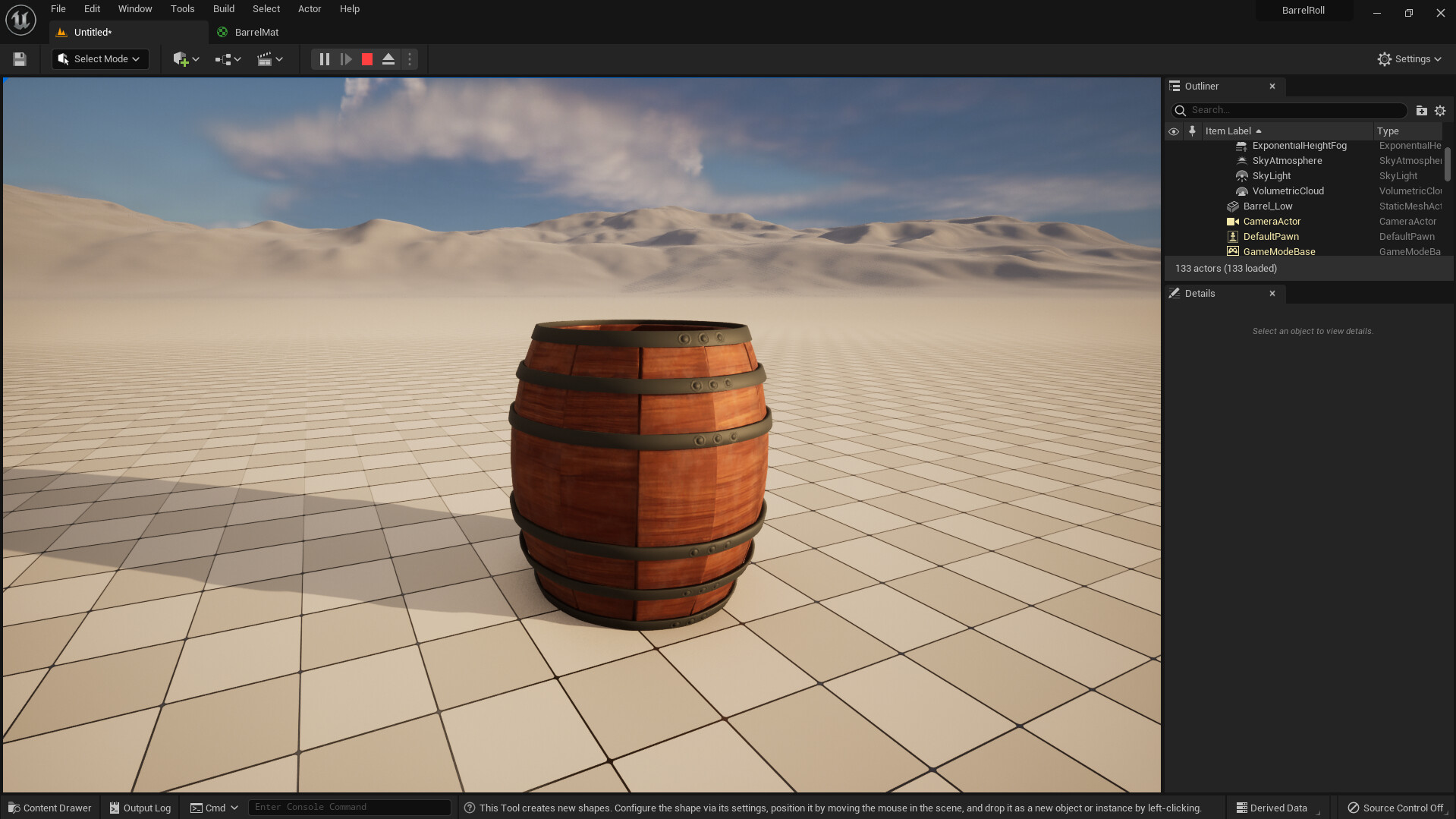The width and height of the screenshot is (1456, 819).
Task: Open the Content Drawer
Action: (x=49, y=807)
